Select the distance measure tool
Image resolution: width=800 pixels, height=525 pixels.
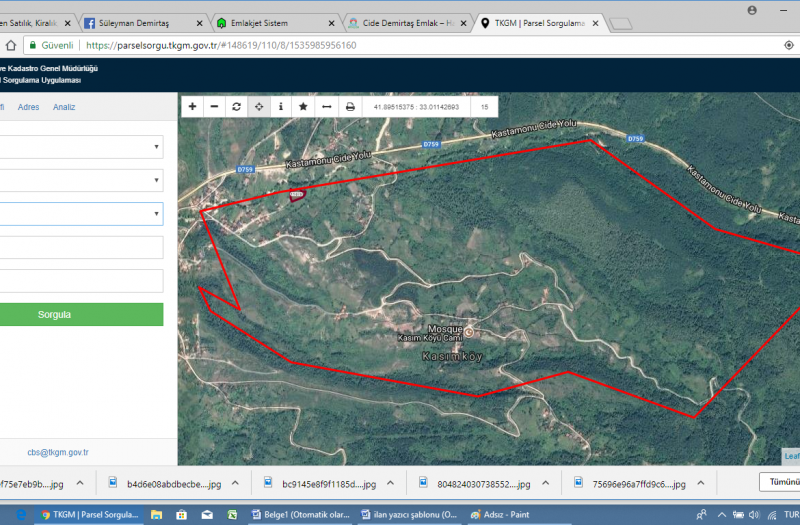click(x=325, y=106)
